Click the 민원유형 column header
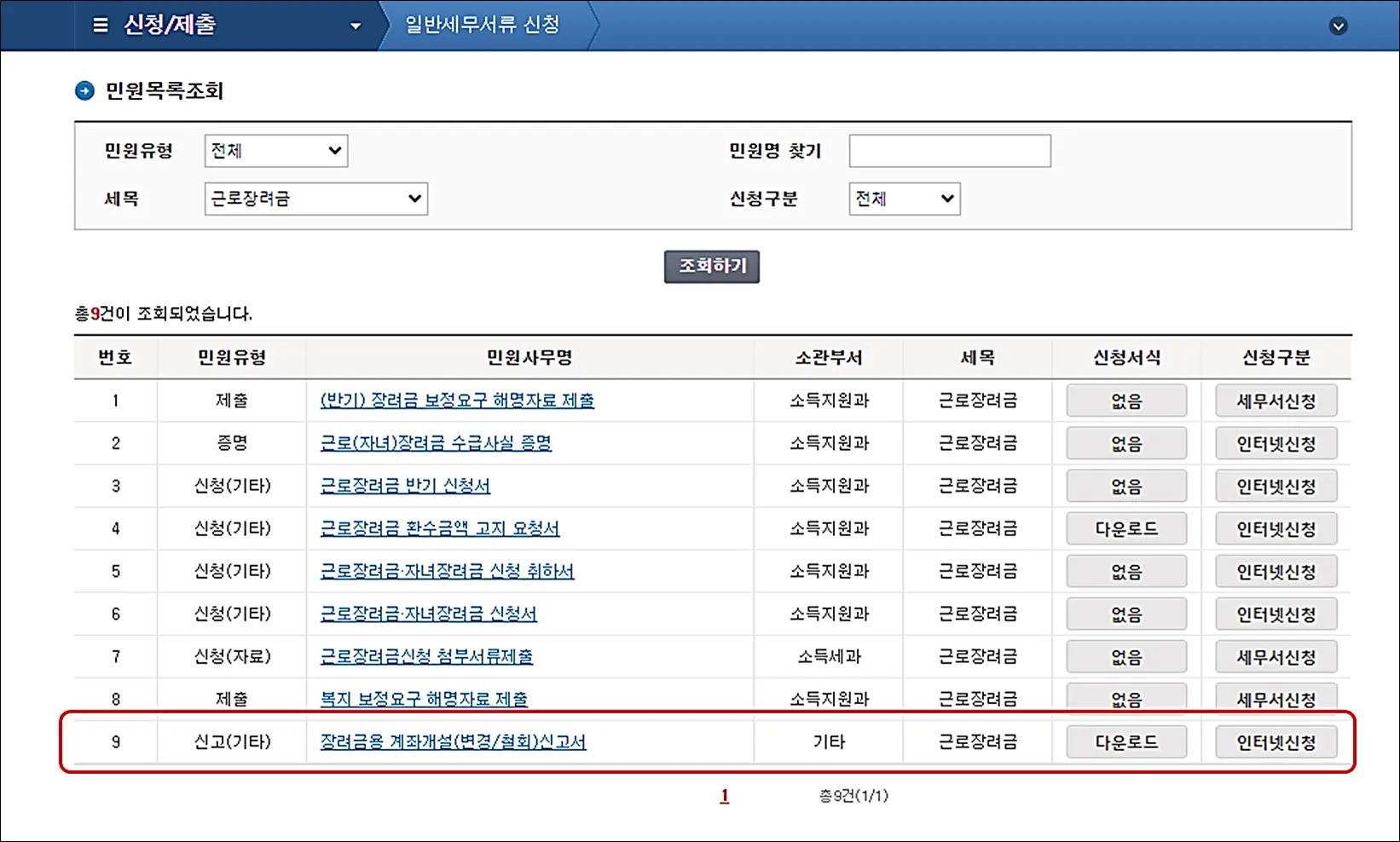Viewport: 1400px width, 842px height. coord(232,358)
